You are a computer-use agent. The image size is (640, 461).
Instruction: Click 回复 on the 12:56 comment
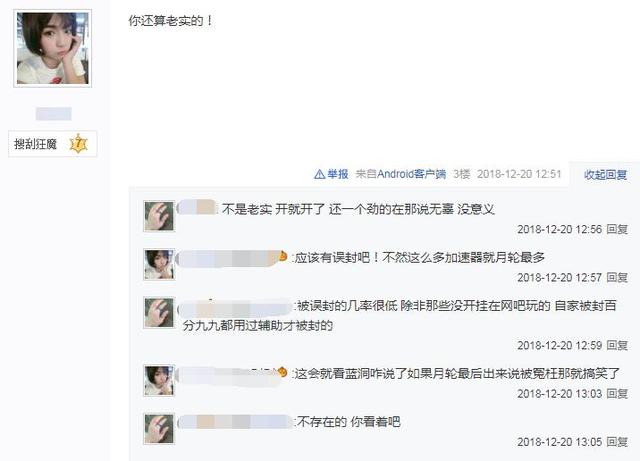pos(616,229)
